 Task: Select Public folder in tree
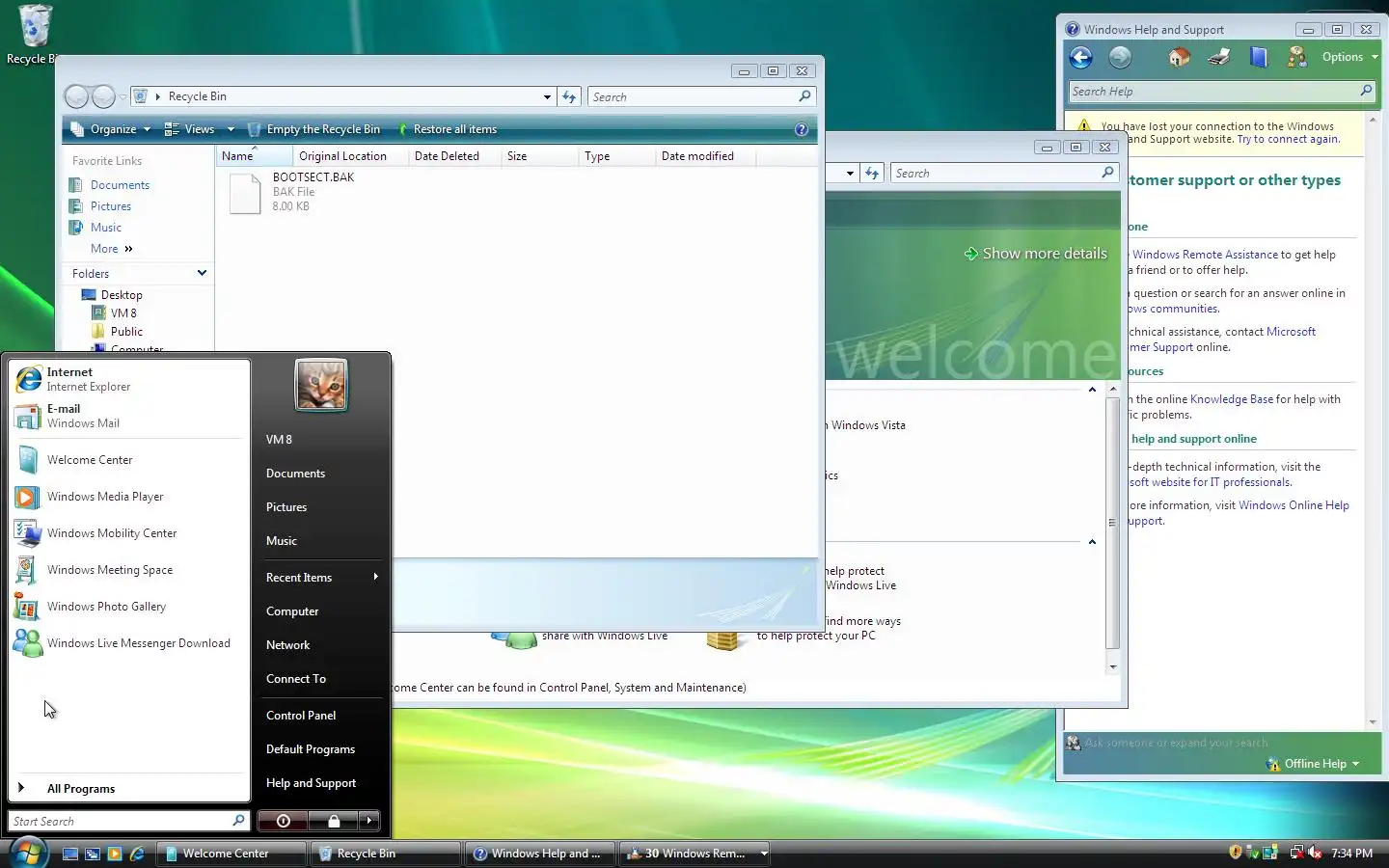tap(126, 332)
